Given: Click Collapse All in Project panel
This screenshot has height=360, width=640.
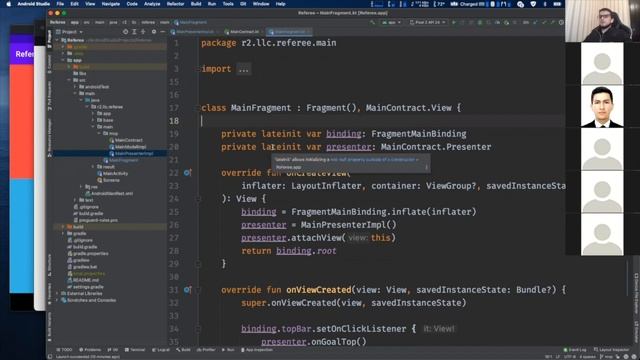Looking at the screenshot, I should click(x=143, y=32).
